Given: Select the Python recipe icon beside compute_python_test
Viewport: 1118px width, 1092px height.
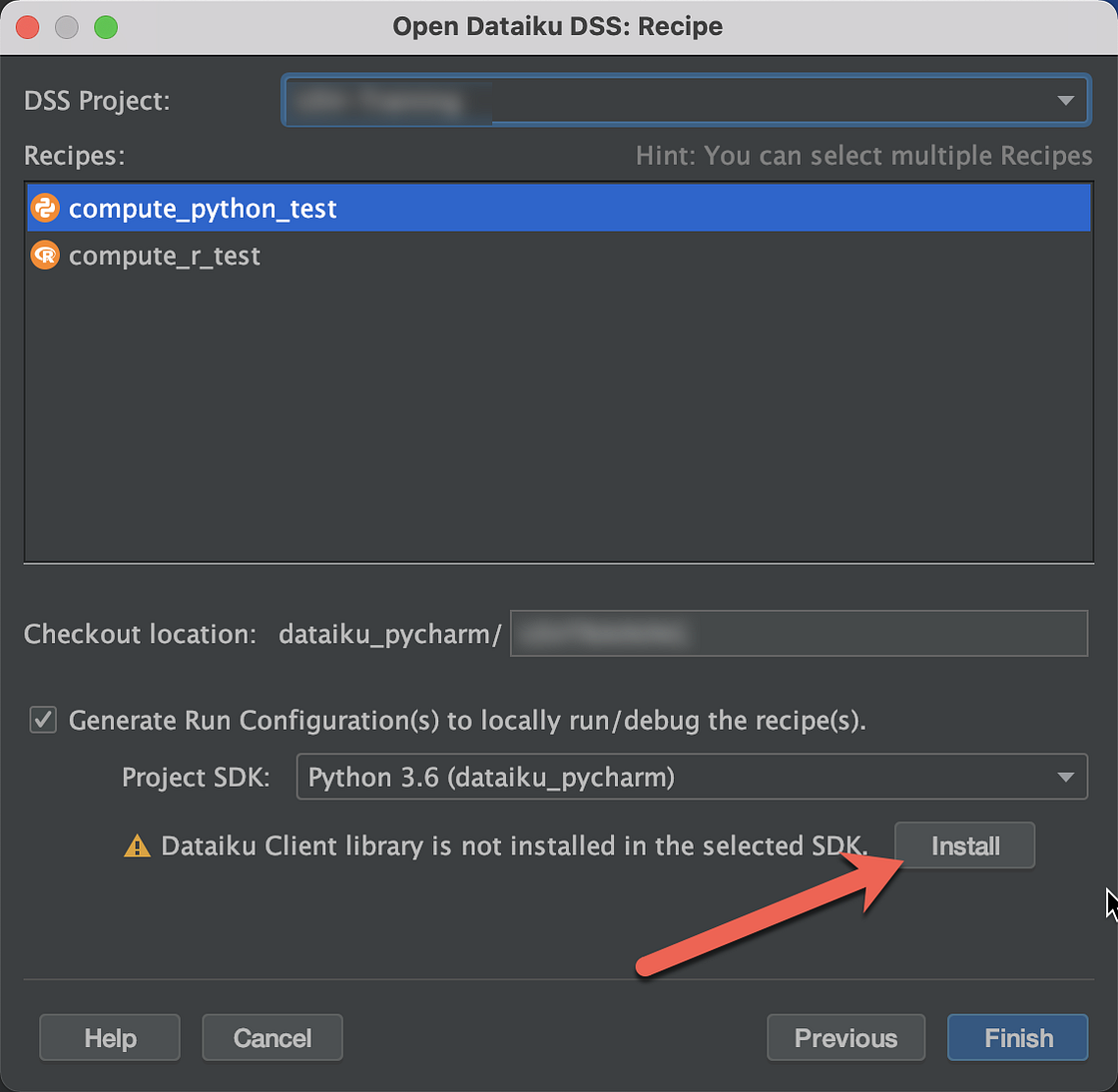Looking at the screenshot, I should pos(44,208).
